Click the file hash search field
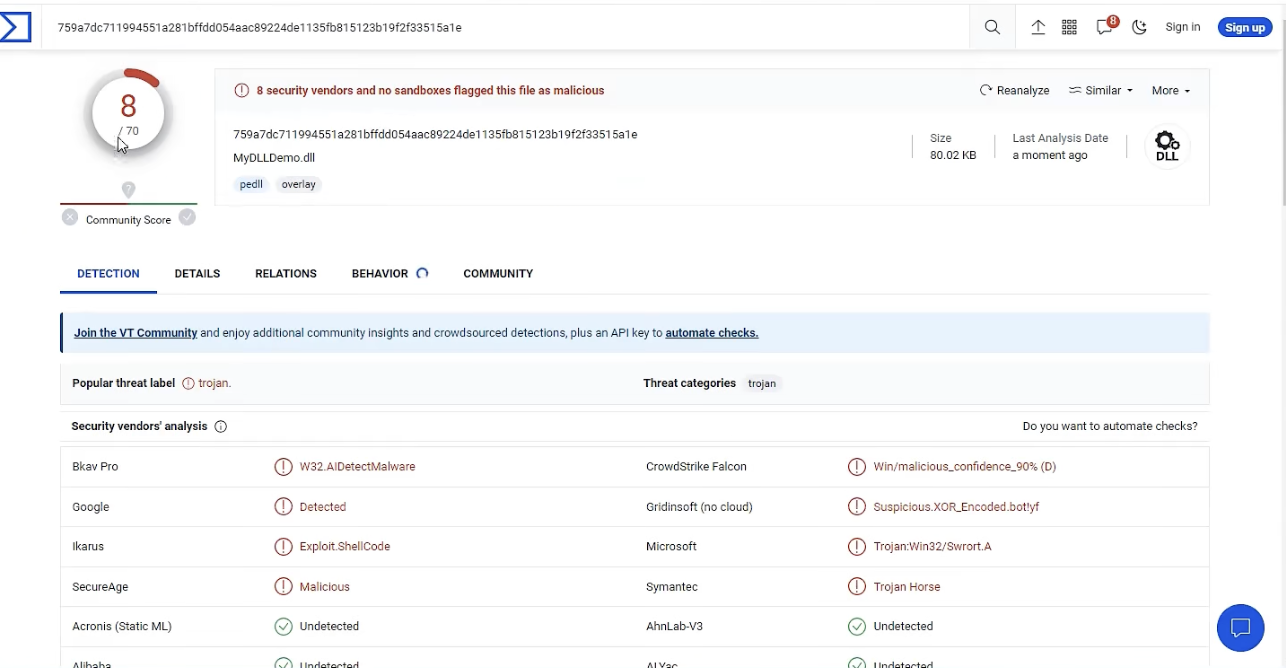 505,27
